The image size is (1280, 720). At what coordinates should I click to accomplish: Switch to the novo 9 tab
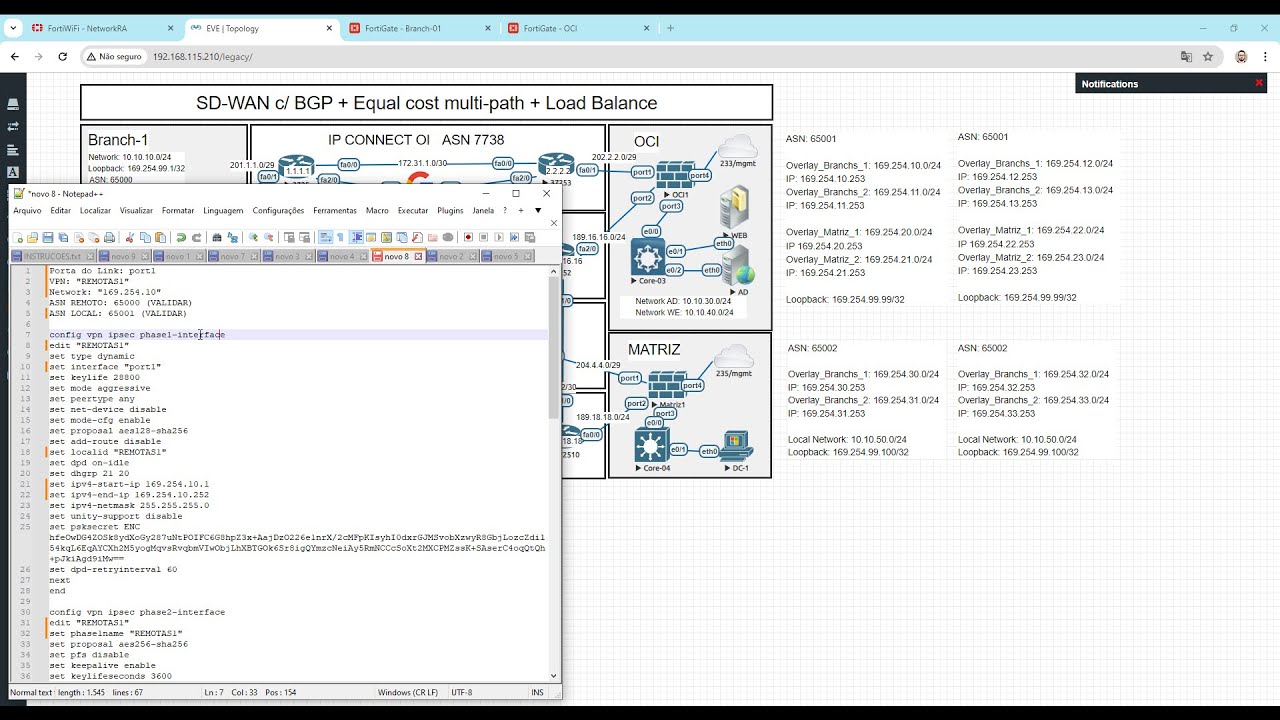point(123,256)
